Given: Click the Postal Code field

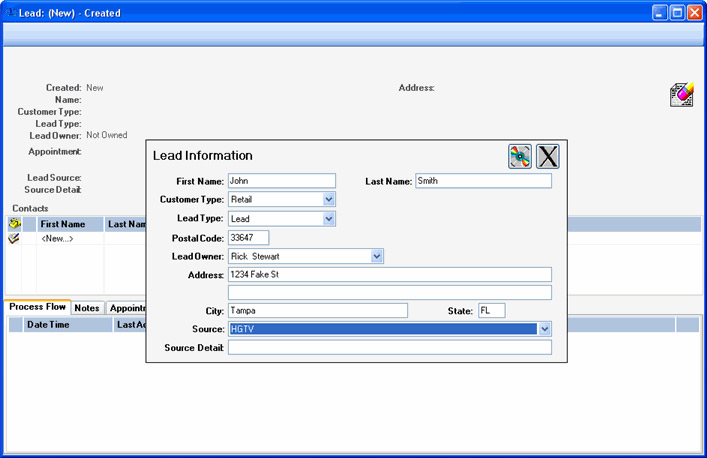Looking at the screenshot, I should click(248, 238).
